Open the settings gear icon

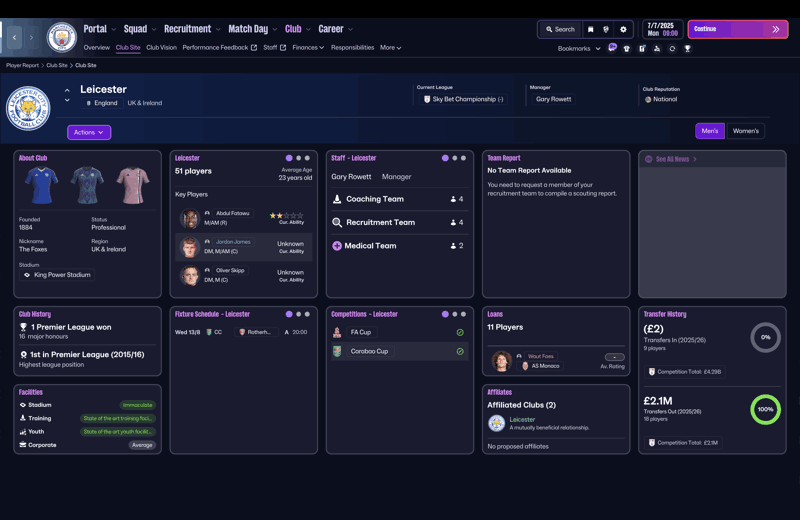(x=623, y=30)
